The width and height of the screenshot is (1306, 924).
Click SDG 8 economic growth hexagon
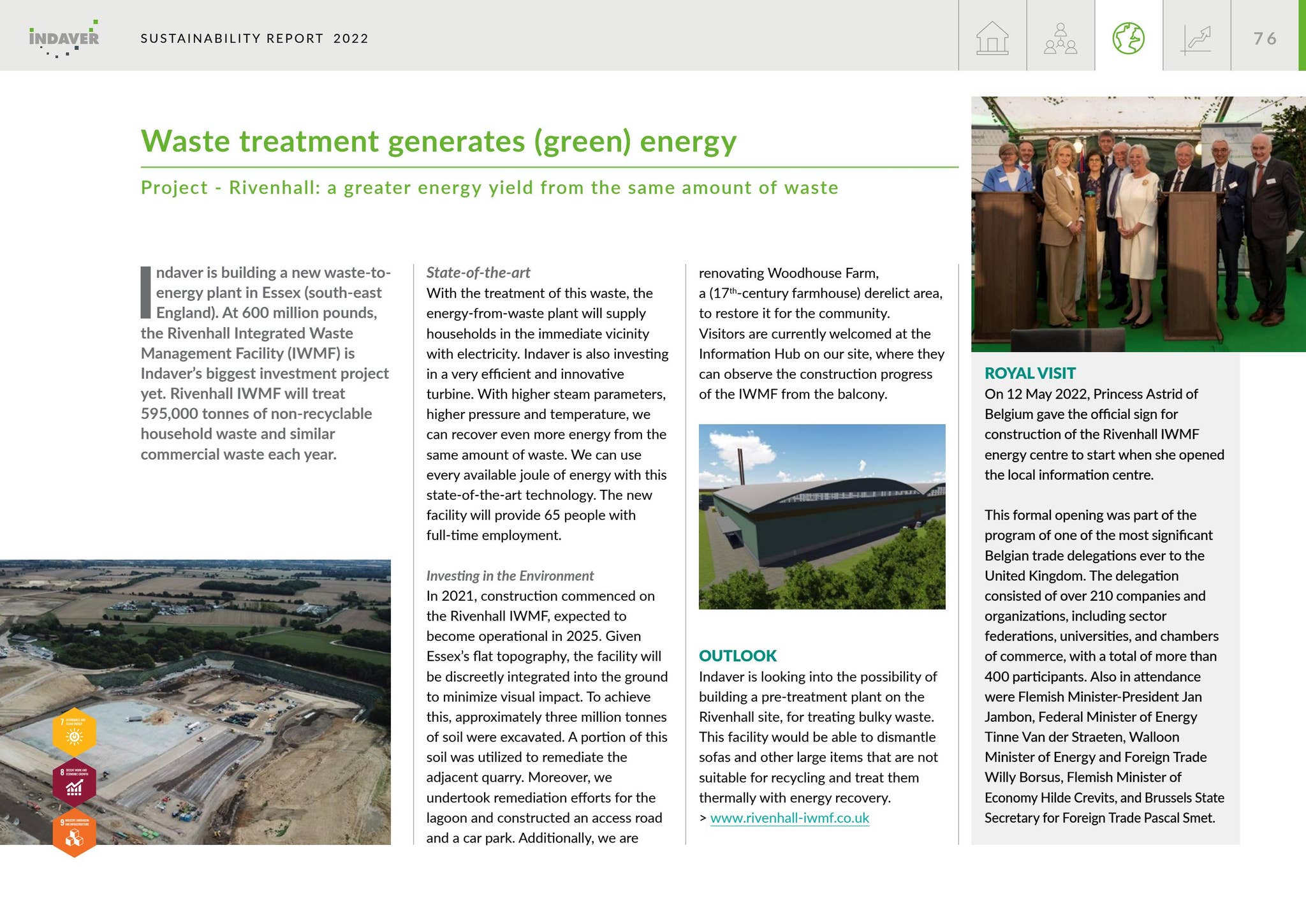click(x=75, y=782)
